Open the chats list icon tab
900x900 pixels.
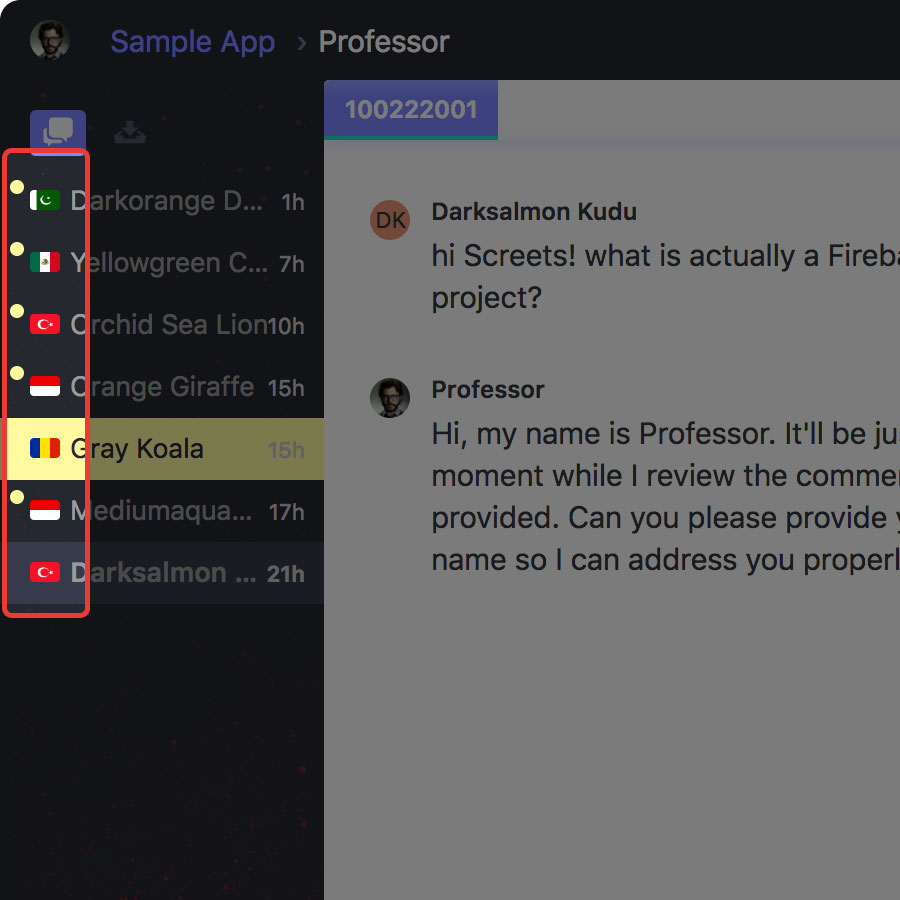point(58,132)
